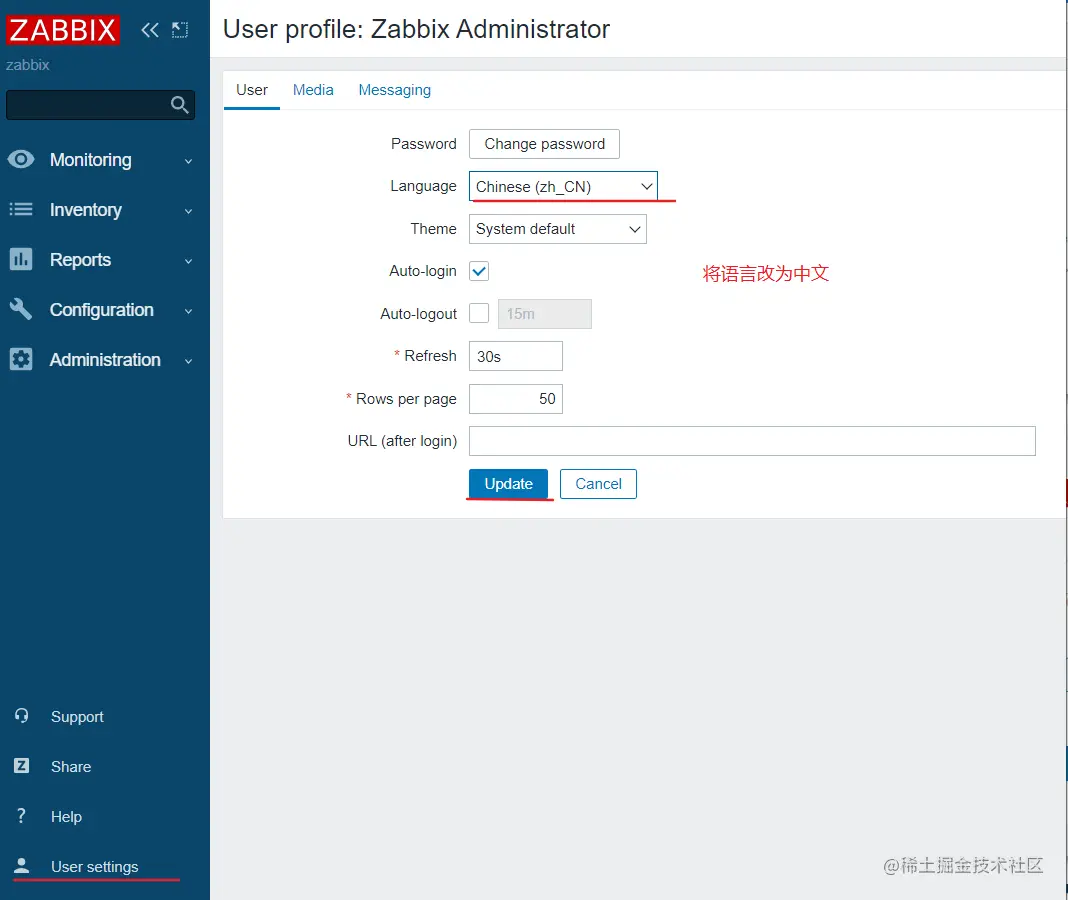Click the Help question mark icon
Screen dimensions: 1068x900
coord(22,816)
